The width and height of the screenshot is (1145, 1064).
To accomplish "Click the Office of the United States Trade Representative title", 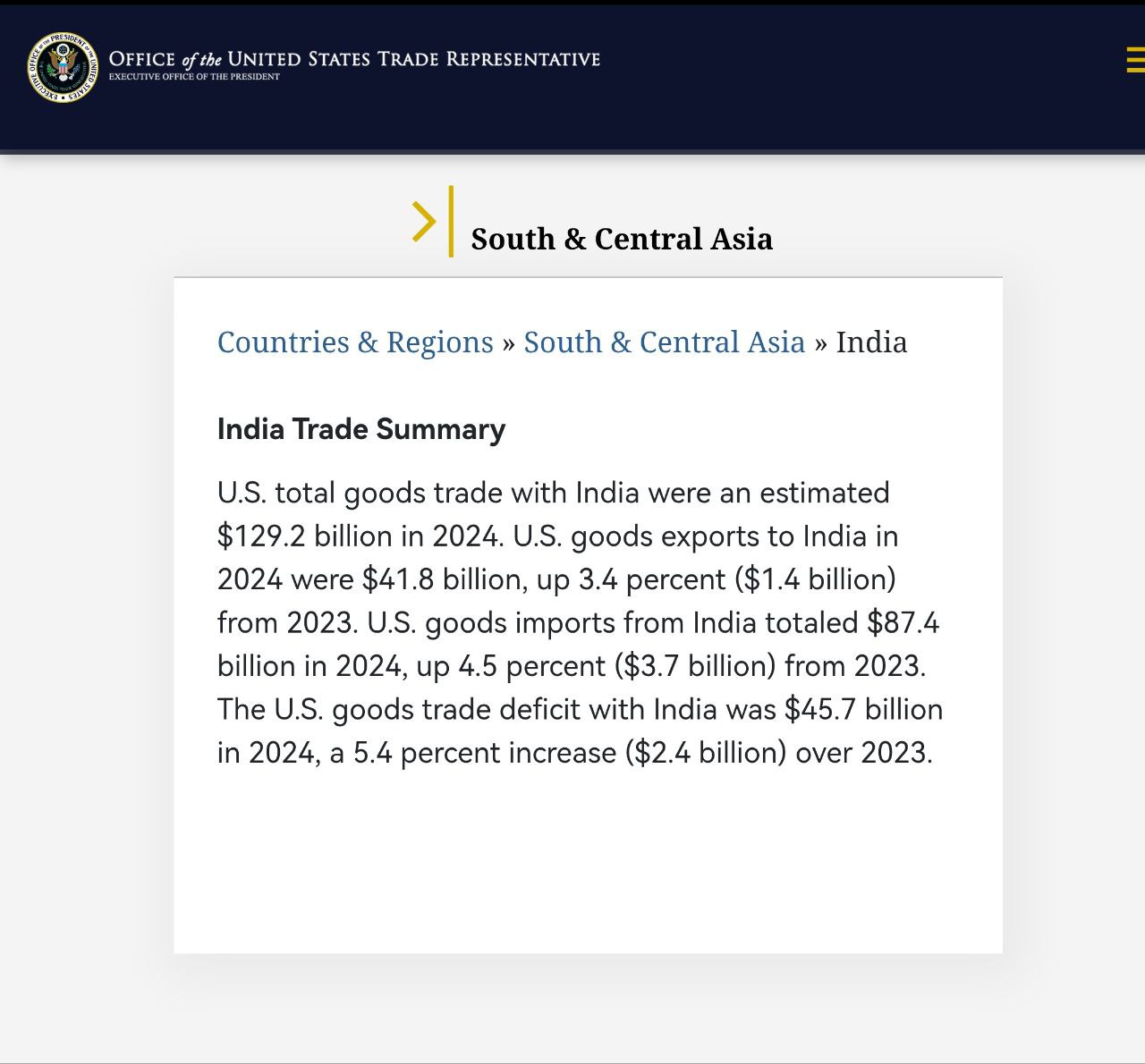I will (354, 59).
